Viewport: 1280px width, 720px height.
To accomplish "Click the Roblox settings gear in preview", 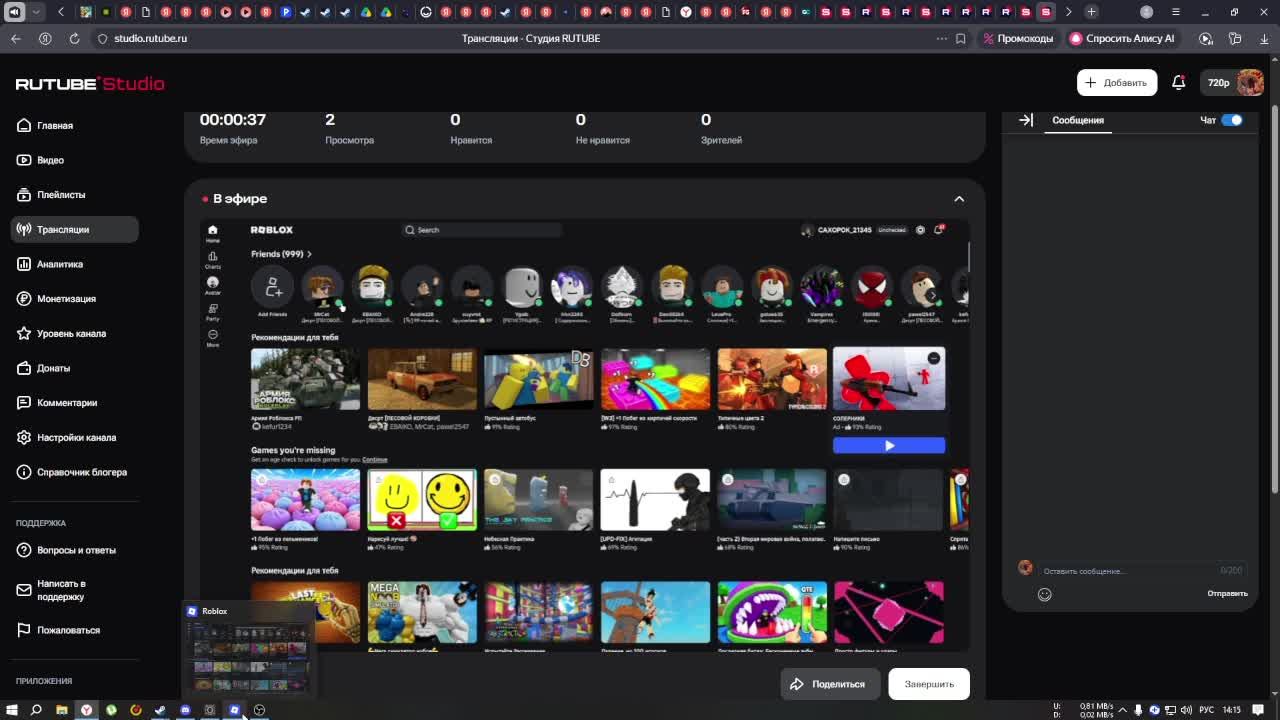I will tap(920, 230).
